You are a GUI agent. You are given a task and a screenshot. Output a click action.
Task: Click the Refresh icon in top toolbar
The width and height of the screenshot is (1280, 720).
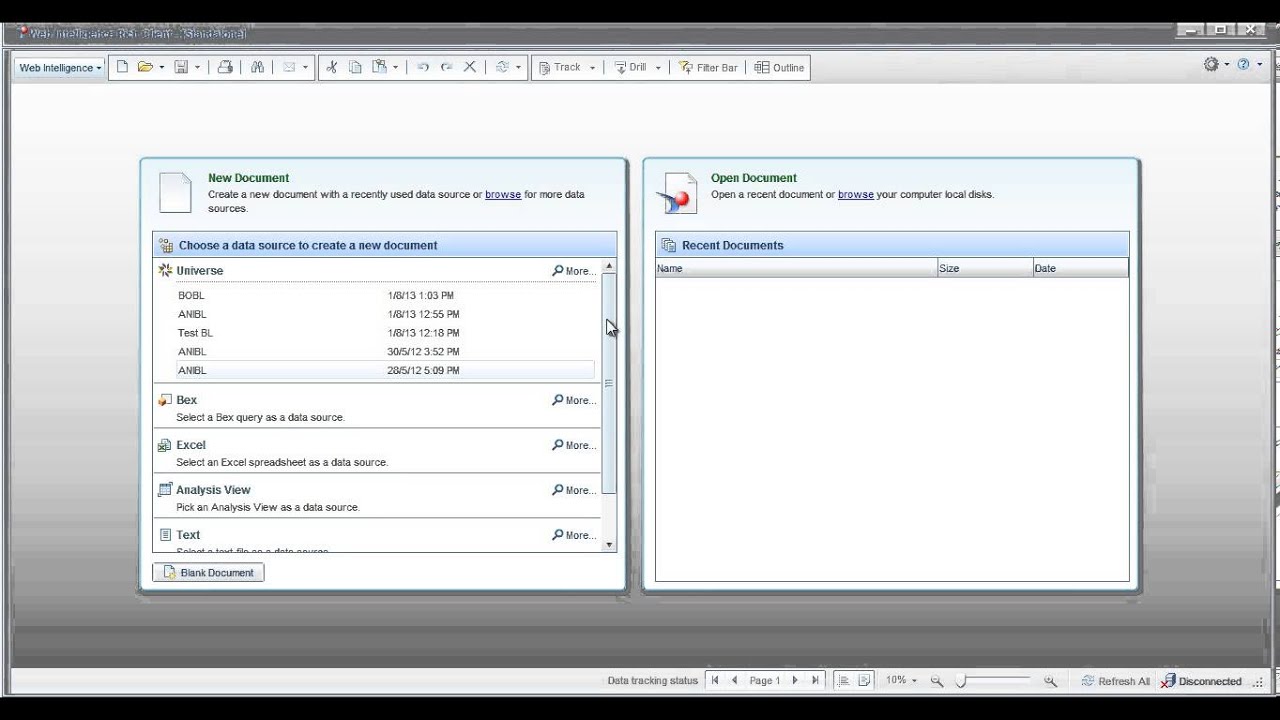pos(502,67)
